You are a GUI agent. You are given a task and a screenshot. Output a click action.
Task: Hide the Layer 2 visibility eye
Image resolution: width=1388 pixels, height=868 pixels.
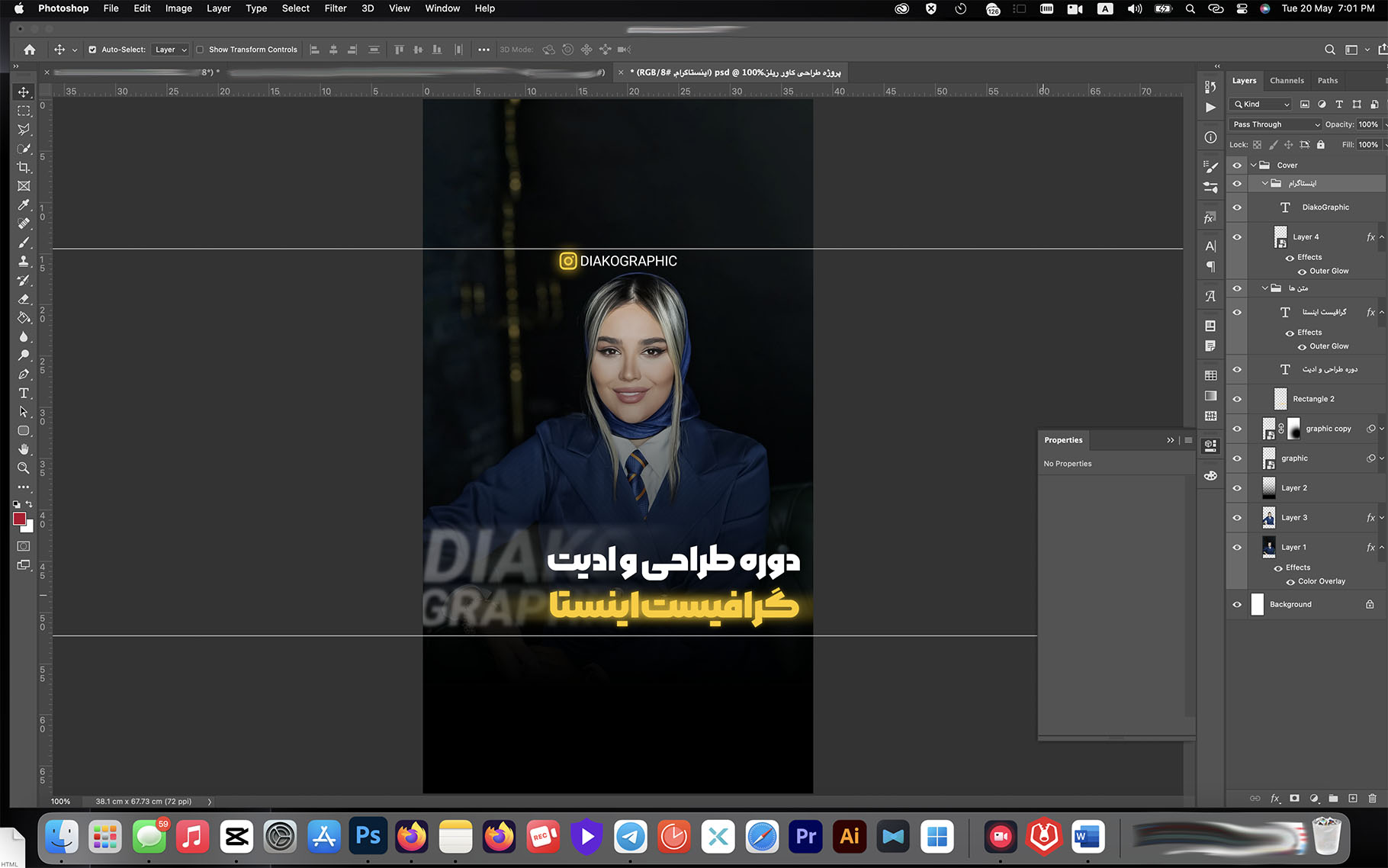pos(1237,488)
